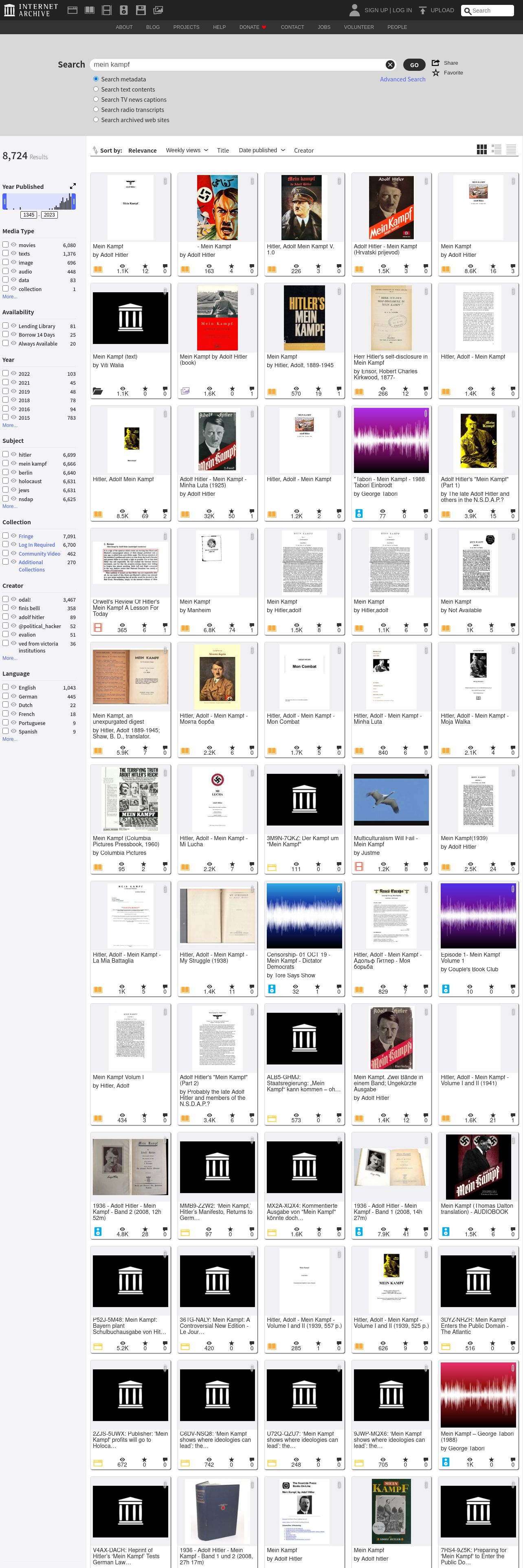Click the start year field showing 1345
The width and height of the screenshot is (523, 1568).
coord(29,215)
